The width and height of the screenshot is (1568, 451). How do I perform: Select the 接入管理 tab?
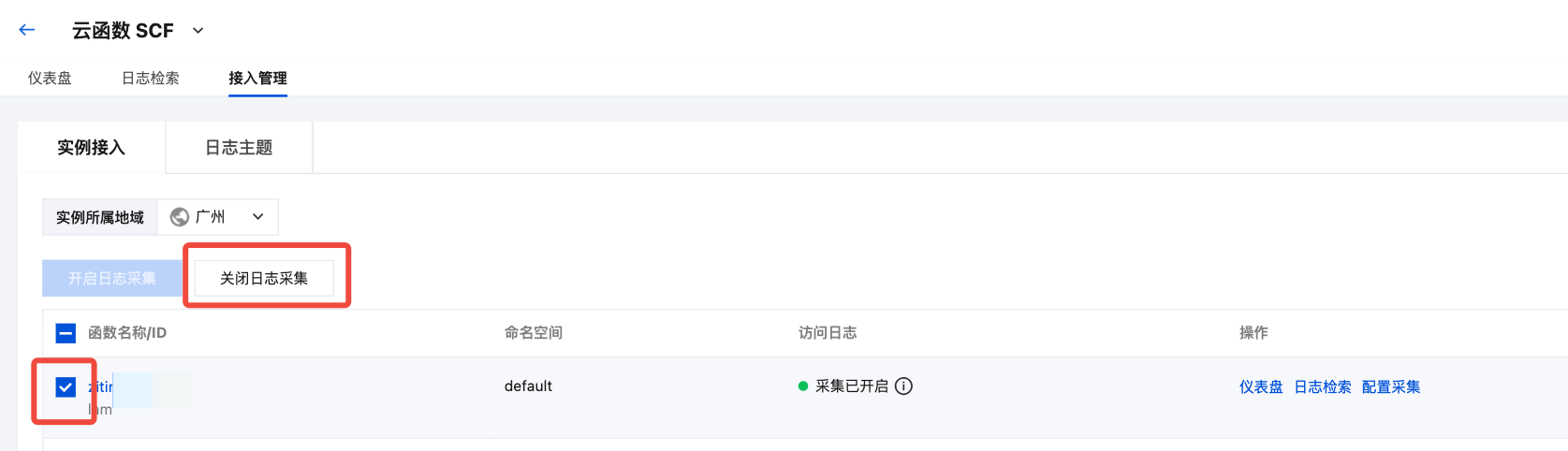point(257,78)
